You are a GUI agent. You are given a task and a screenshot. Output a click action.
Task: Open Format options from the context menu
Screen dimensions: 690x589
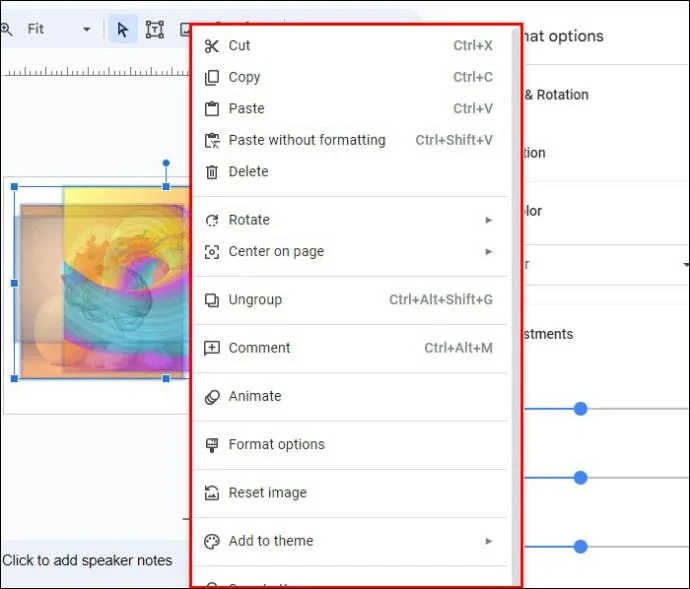coord(351,445)
